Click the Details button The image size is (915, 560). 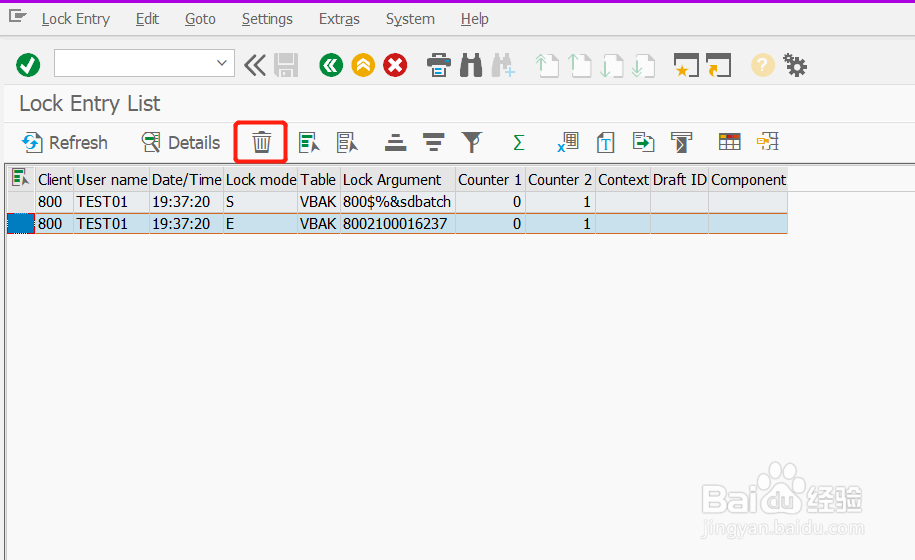point(181,142)
